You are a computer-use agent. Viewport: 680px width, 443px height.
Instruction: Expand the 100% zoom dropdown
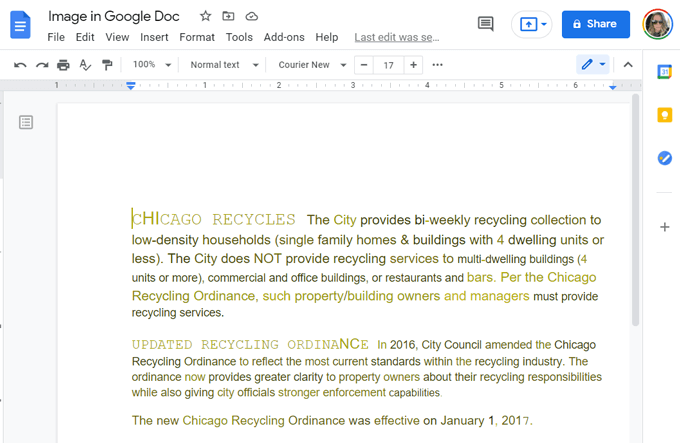point(153,65)
